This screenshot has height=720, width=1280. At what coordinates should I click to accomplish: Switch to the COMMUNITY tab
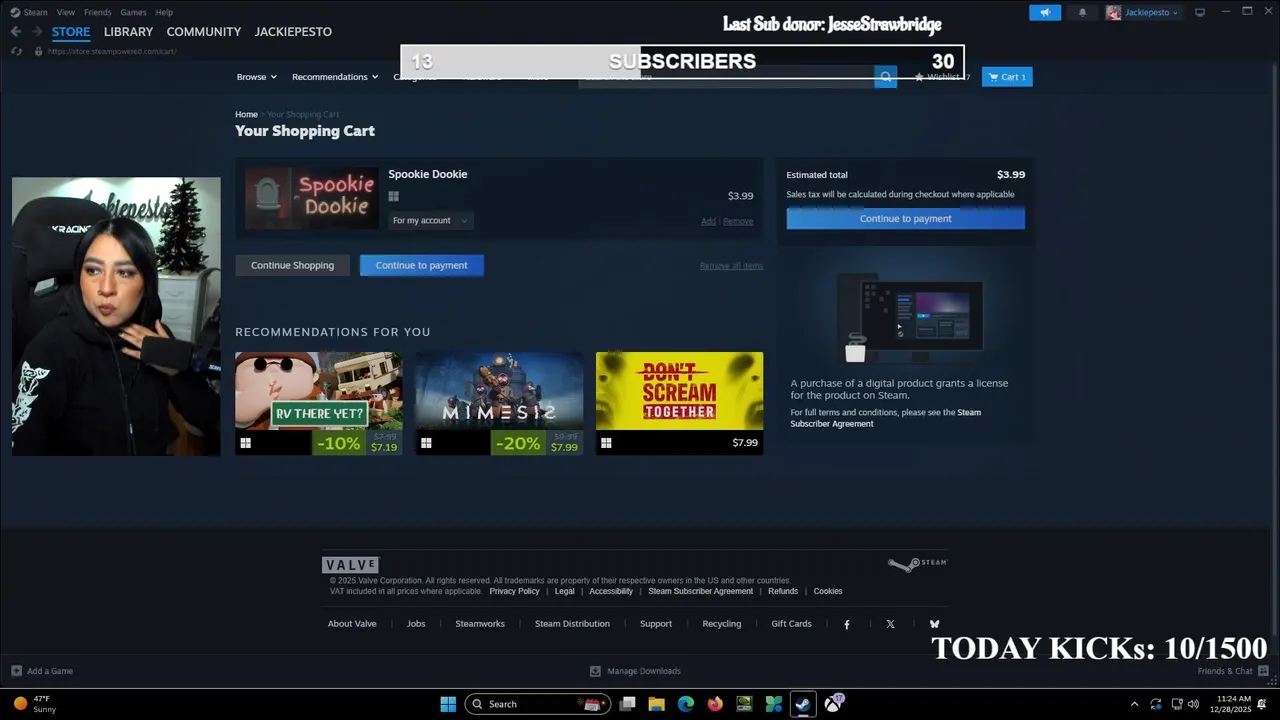point(204,32)
